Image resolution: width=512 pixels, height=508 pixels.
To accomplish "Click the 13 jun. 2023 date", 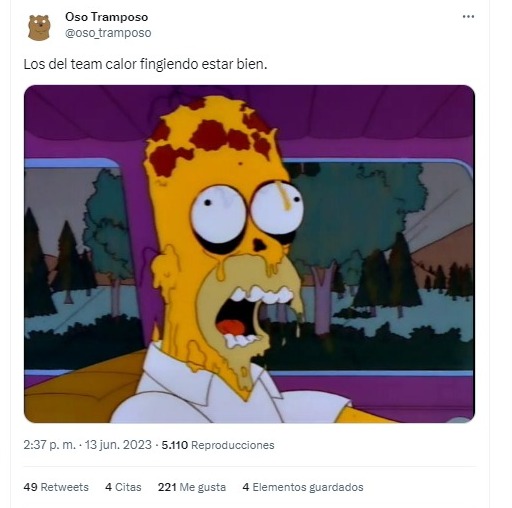I will point(118,445).
